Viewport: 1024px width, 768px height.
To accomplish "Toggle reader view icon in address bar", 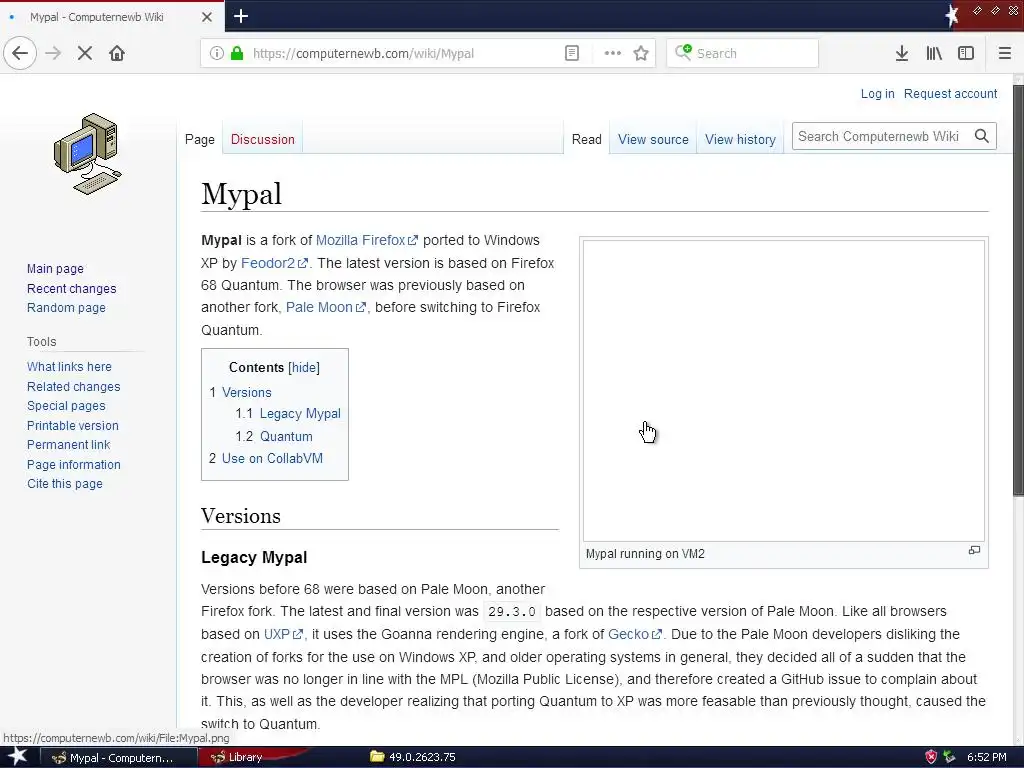I will coord(572,54).
